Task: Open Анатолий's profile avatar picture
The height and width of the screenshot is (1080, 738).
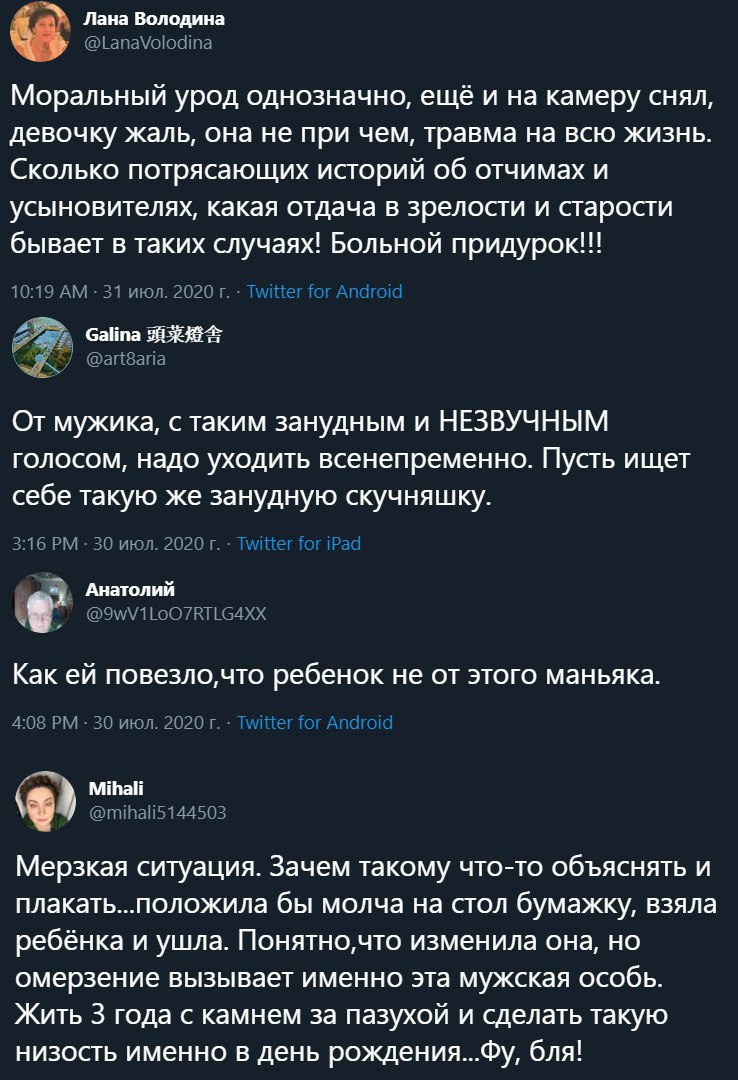Action: pos(43,603)
